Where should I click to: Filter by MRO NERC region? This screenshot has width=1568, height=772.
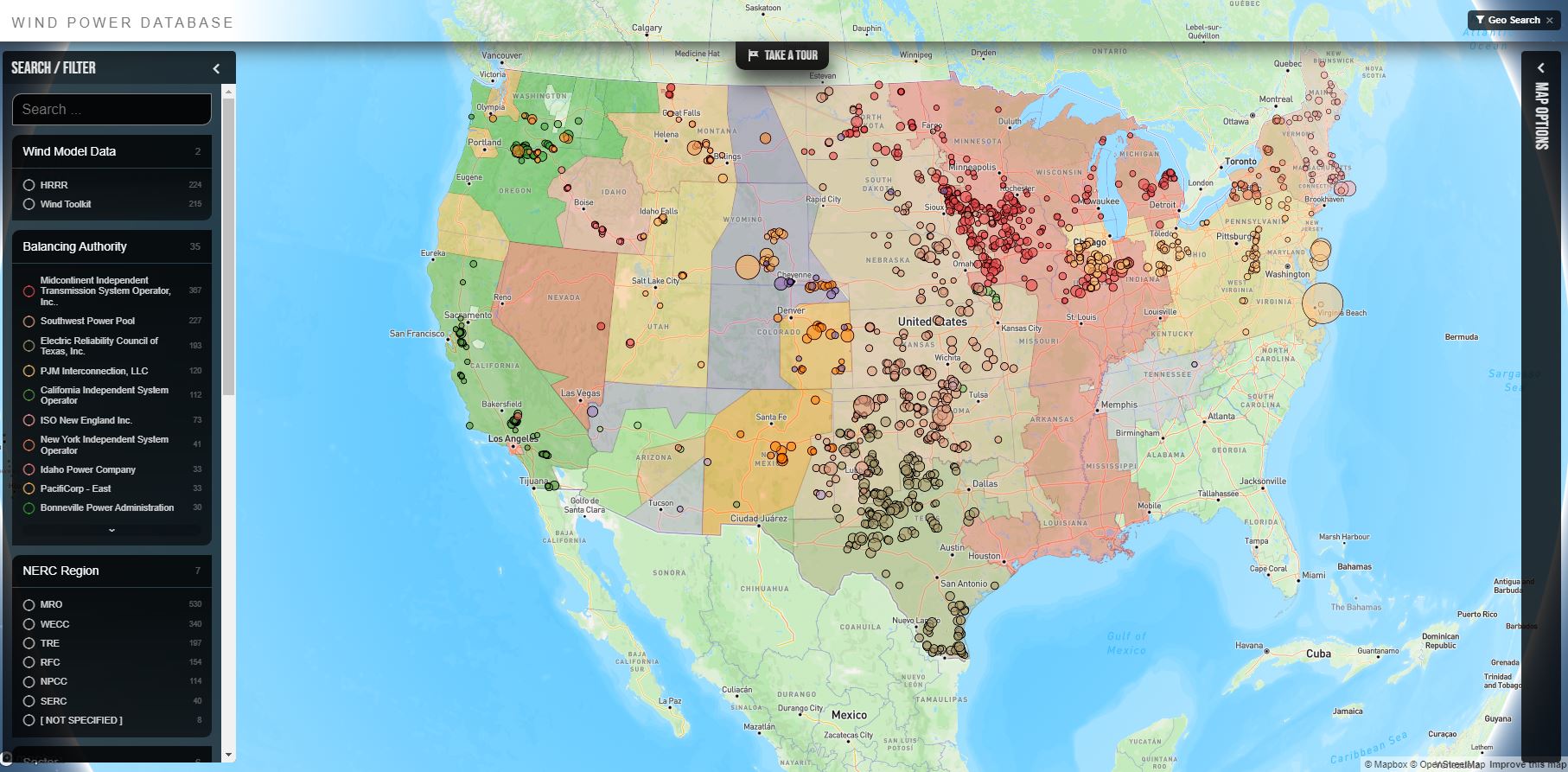(x=29, y=604)
